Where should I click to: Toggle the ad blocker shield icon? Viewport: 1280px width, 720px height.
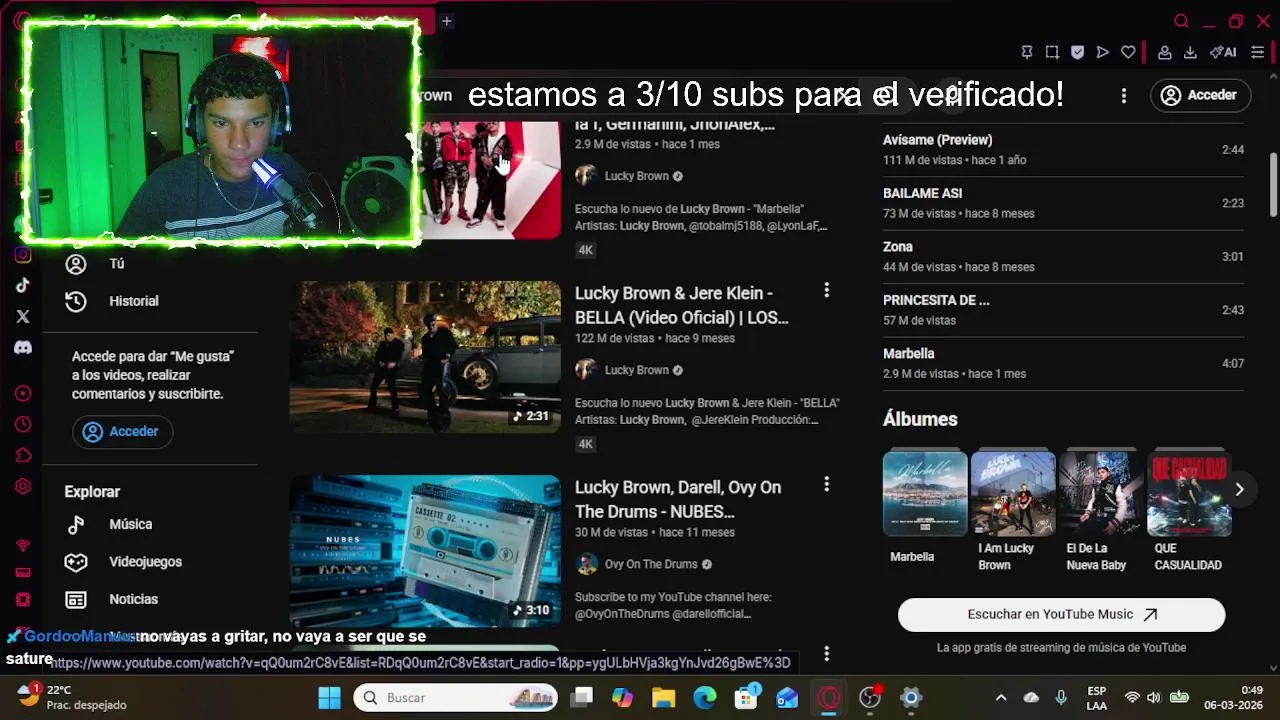click(x=1077, y=52)
